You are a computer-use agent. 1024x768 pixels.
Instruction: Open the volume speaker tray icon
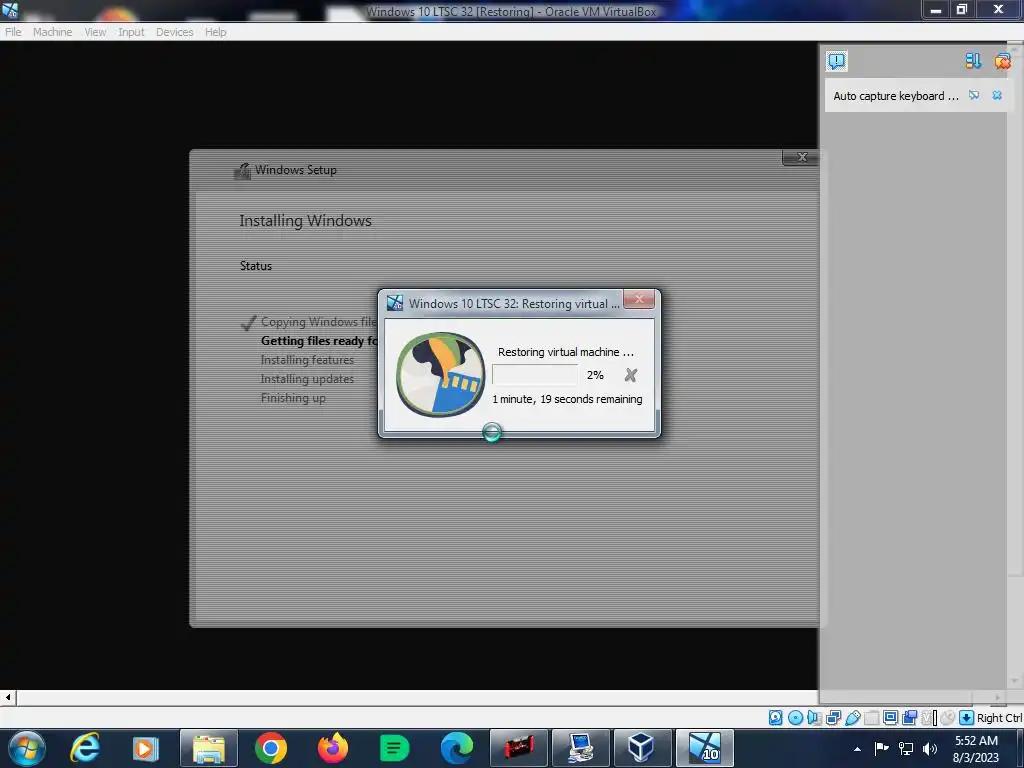[930, 748]
